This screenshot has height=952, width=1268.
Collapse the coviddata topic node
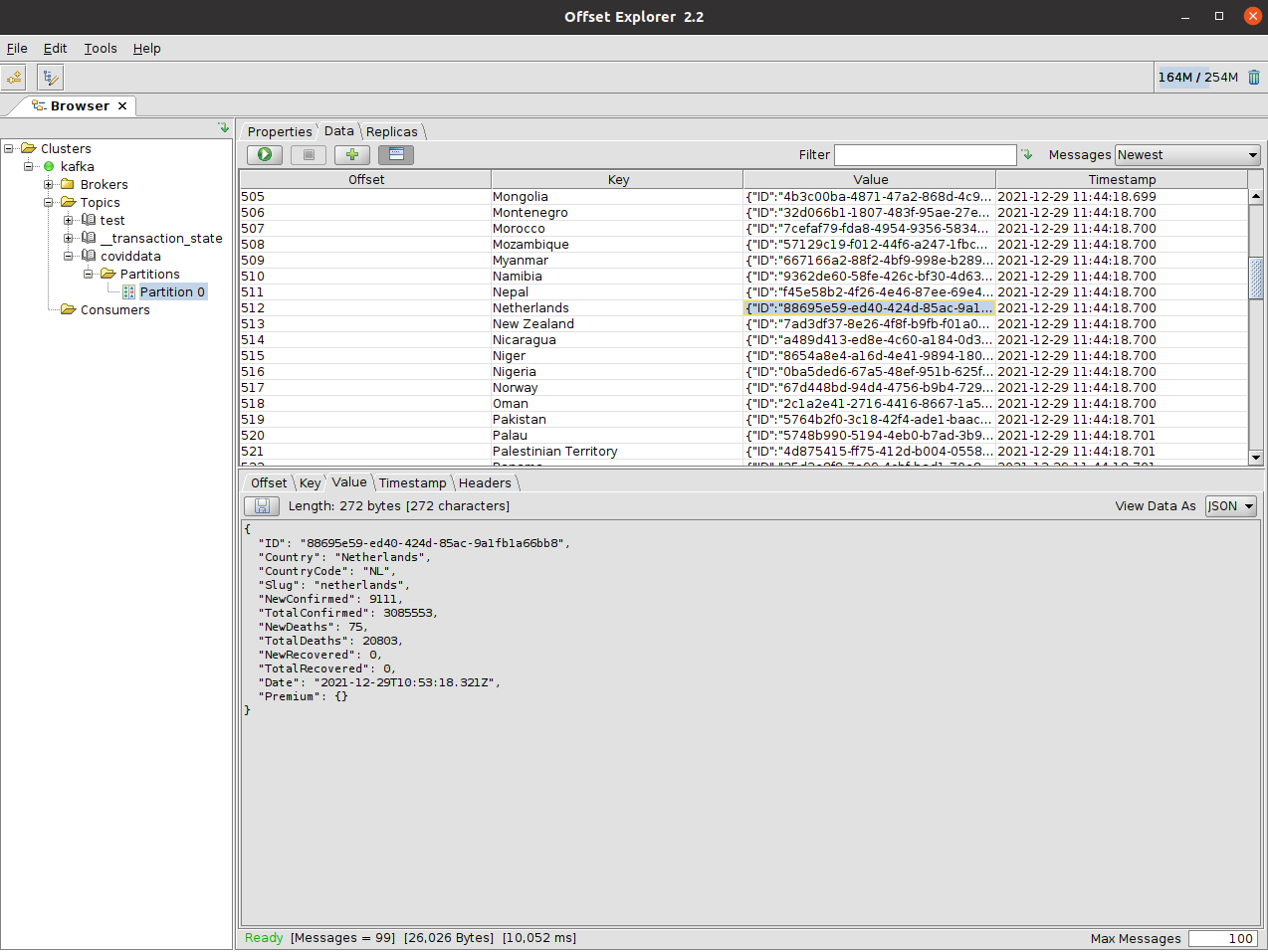pos(69,257)
